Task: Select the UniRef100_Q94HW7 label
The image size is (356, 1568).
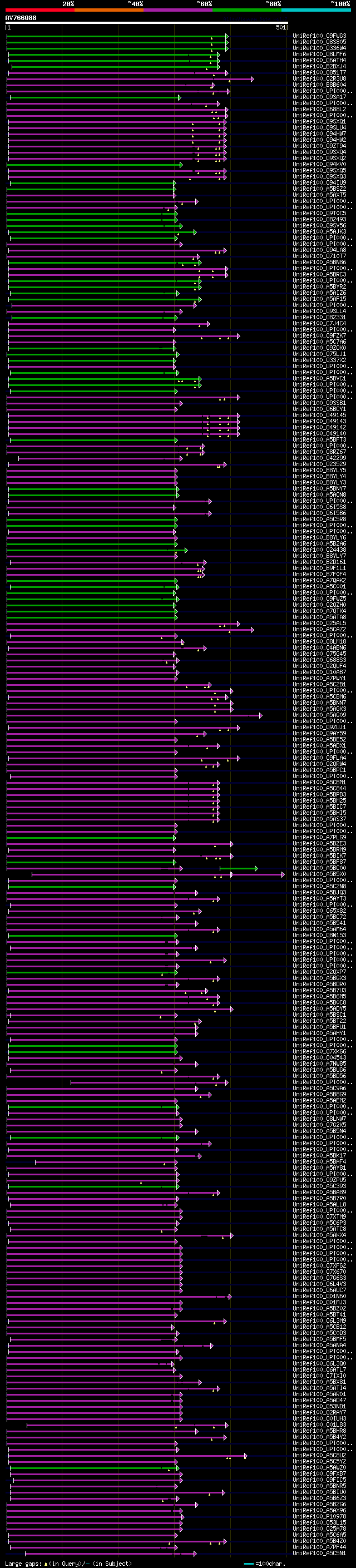Action: point(319,134)
